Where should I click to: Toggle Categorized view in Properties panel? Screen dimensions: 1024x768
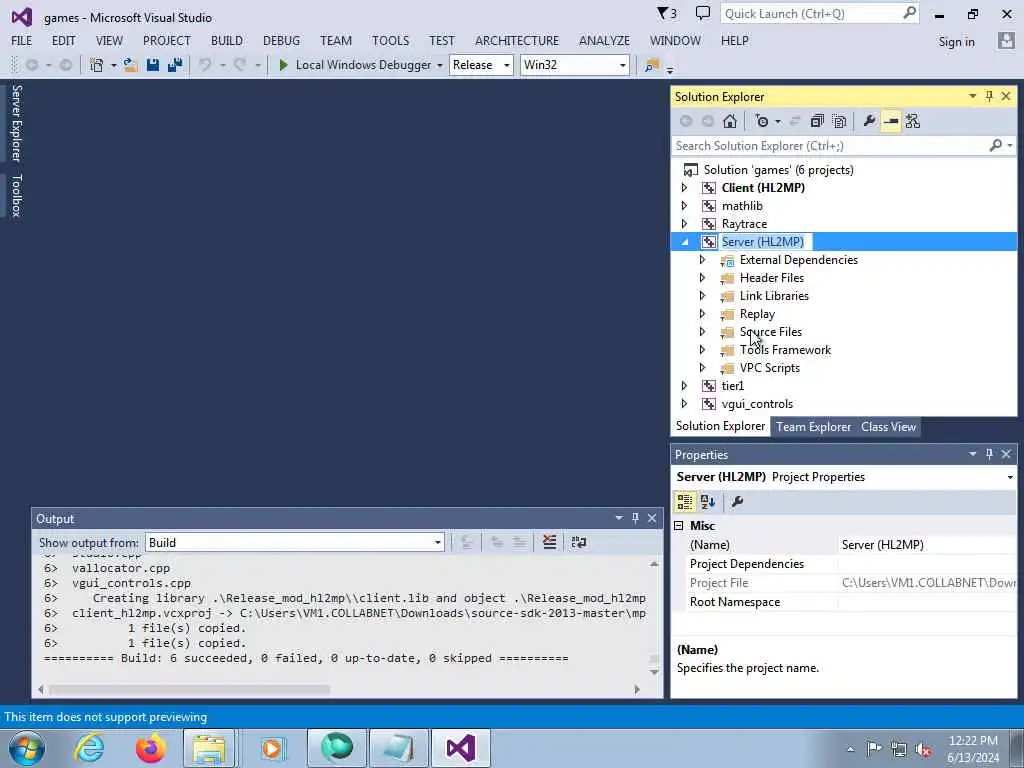click(684, 502)
